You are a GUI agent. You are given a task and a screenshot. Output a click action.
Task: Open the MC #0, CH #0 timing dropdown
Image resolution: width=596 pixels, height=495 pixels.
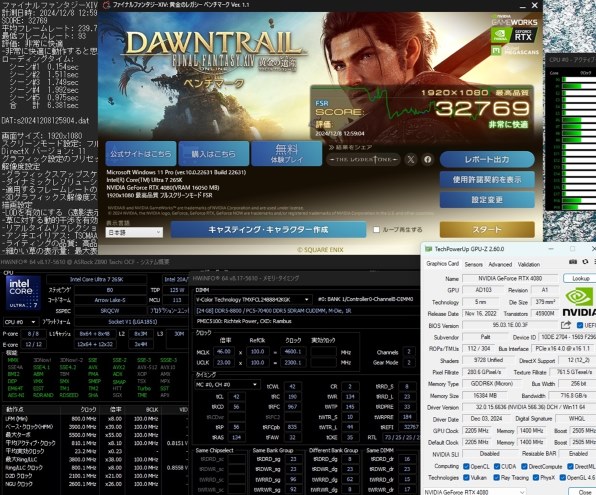pyautogui.click(x=228, y=385)
